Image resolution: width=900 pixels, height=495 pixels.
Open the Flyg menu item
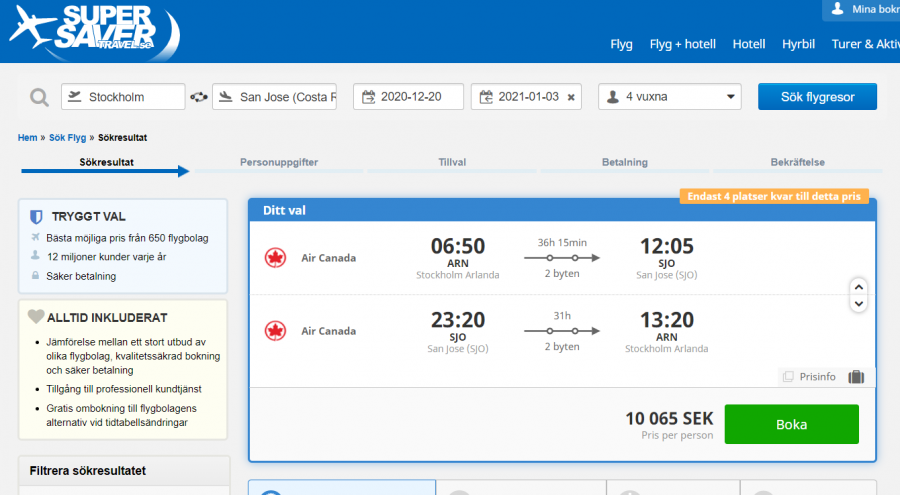pos(621,44)
